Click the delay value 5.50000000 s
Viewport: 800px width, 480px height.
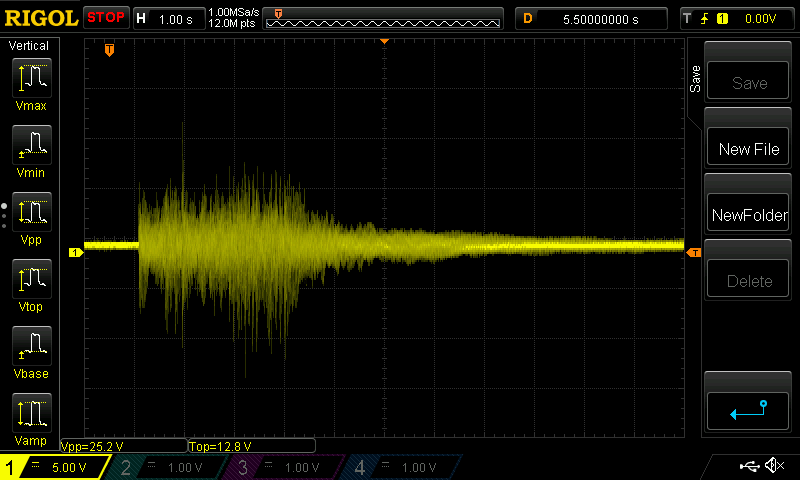tap(601, 19)
